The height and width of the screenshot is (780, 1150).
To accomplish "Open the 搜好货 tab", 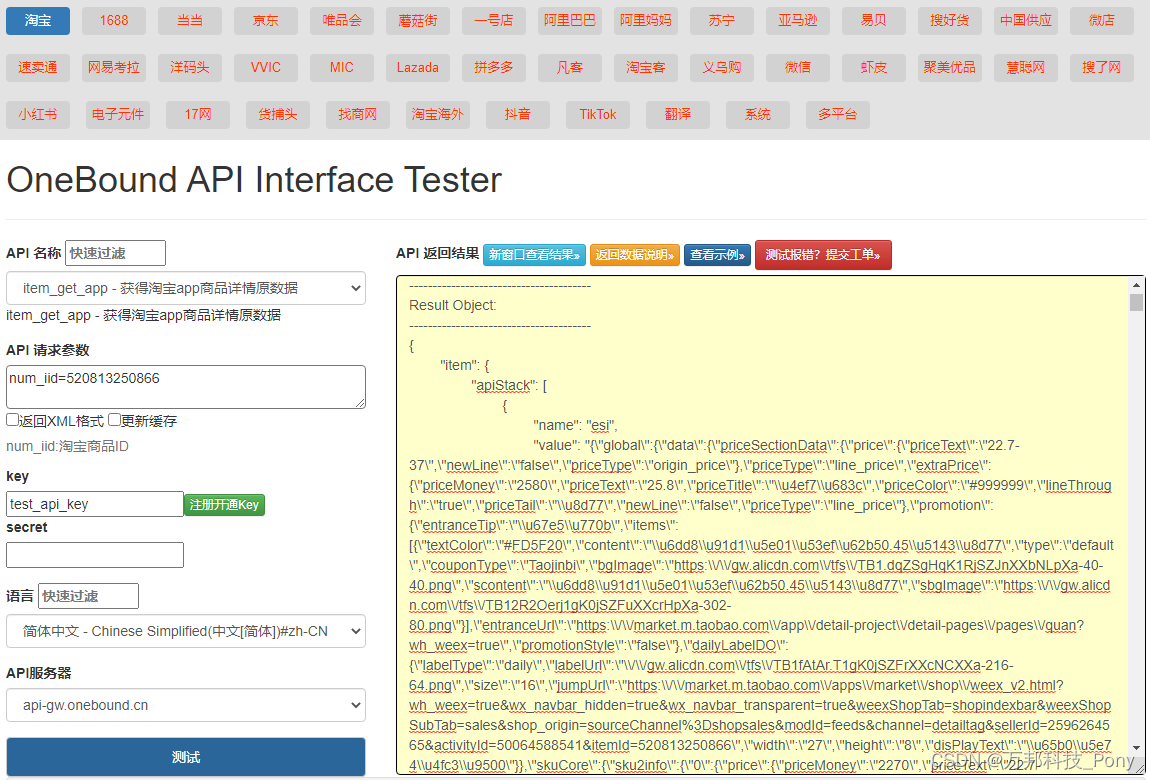I will click(950, 21).
